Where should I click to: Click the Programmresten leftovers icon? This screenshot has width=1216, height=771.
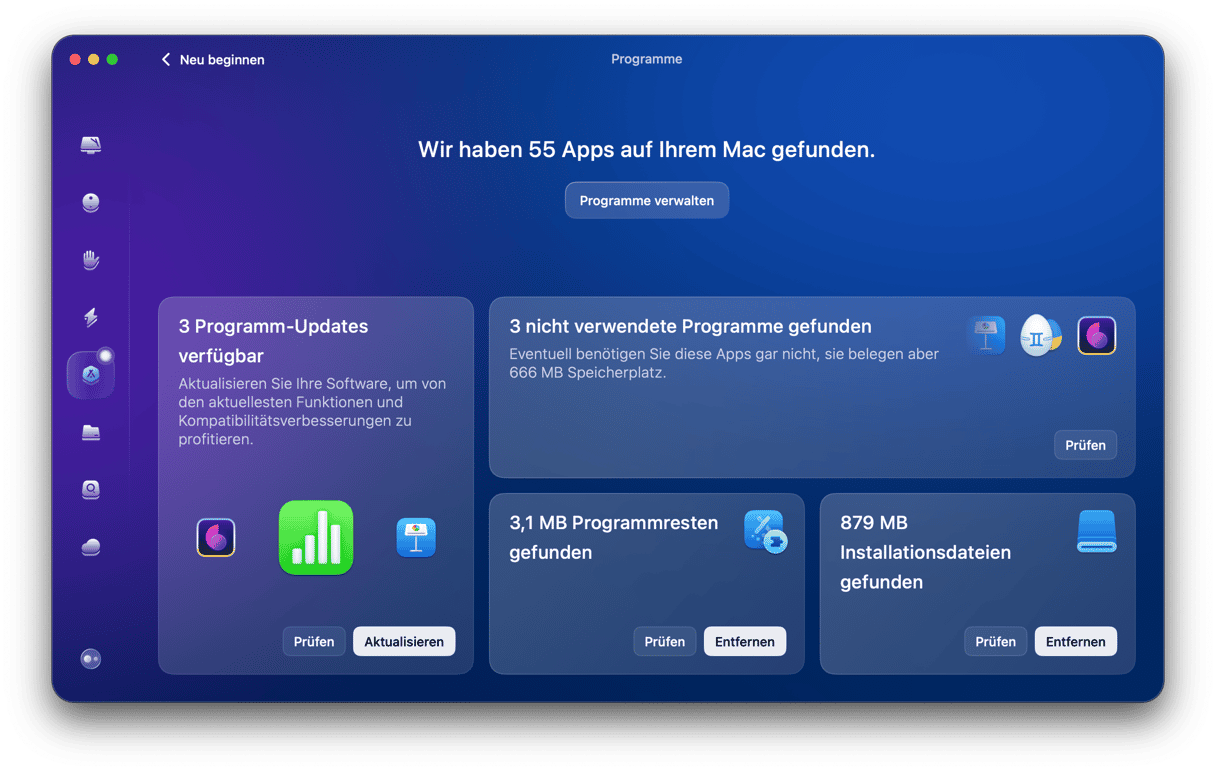coord(766,532)
